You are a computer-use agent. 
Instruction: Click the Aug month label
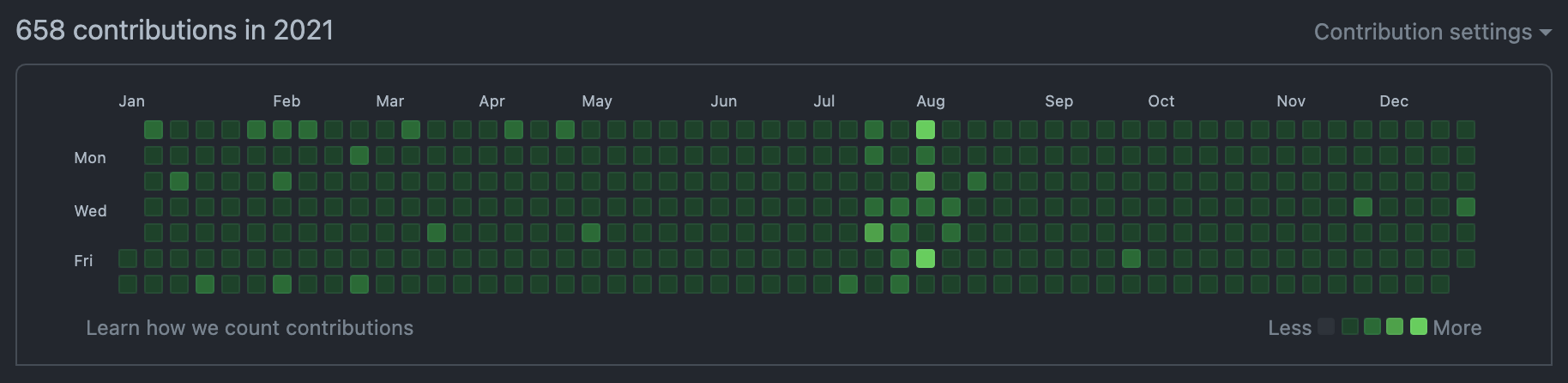tap(931, 101)
